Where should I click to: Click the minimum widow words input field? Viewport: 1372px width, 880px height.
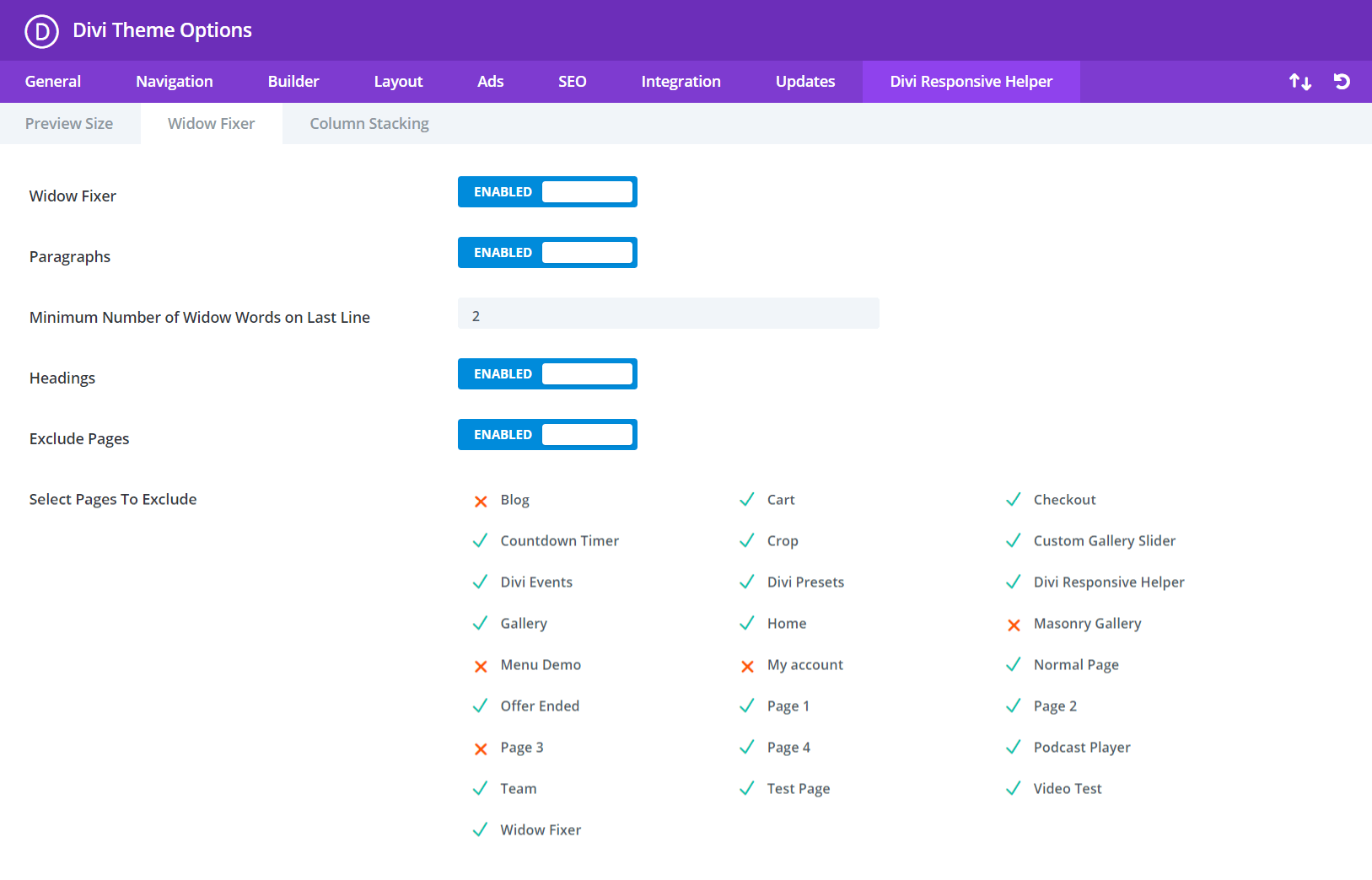tap(668, 314)
